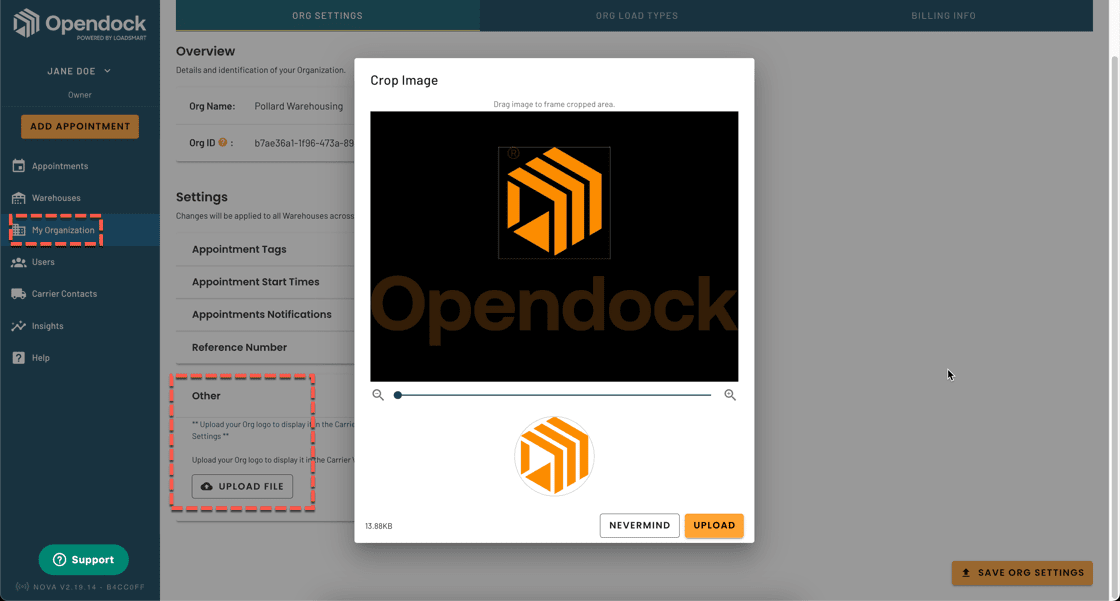1120x601 pixels.
Task: Click the Crop Image dialog title
Action: 404,81
